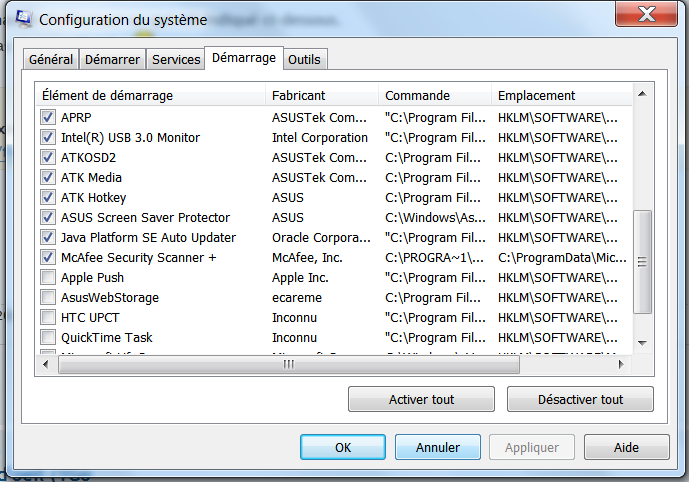This screenshot has width=689, height=482.
Task: Open the Outils tab
Action: click(x=305, y=59)
